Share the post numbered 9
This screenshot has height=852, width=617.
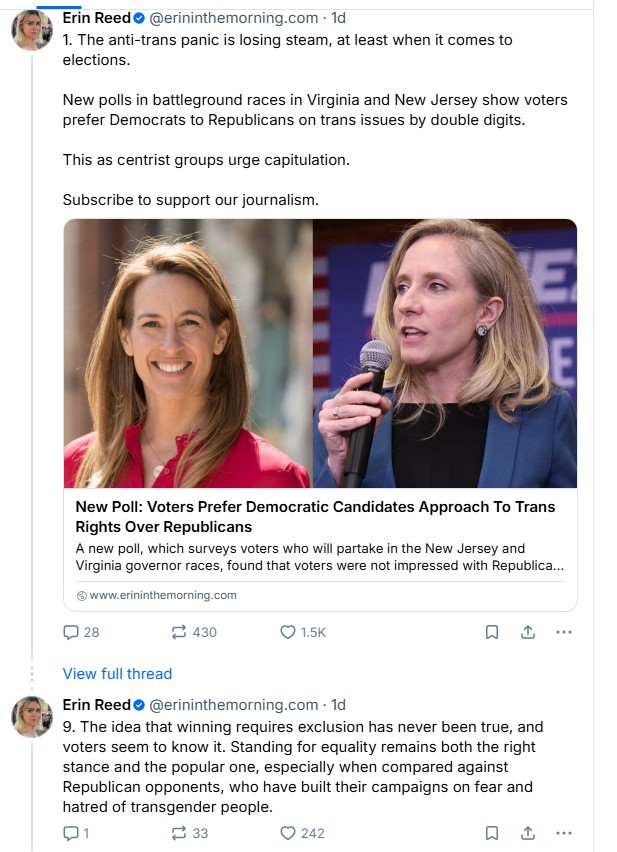point(527,833)
